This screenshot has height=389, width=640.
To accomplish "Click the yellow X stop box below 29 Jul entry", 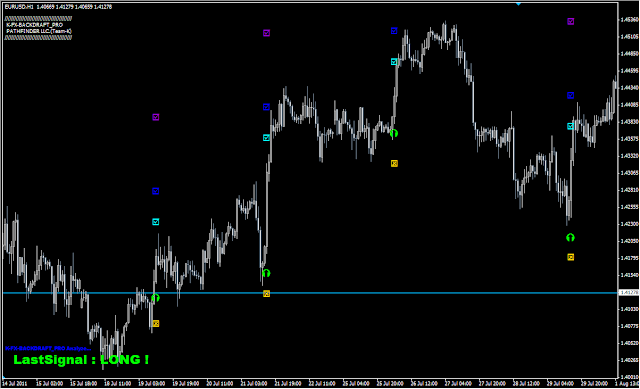I will [571, 257].
